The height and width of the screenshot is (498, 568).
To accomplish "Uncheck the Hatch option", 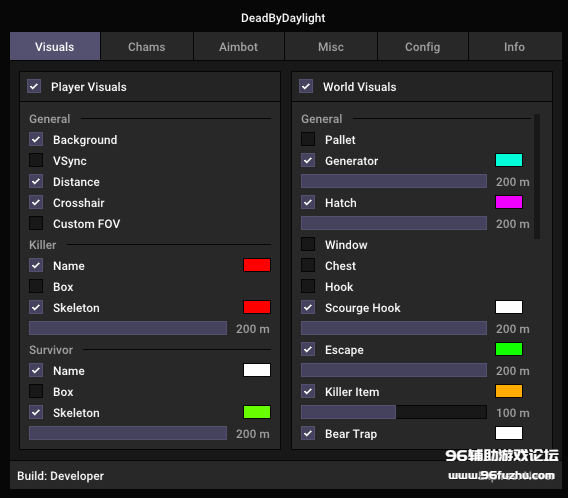I will 308,202.
